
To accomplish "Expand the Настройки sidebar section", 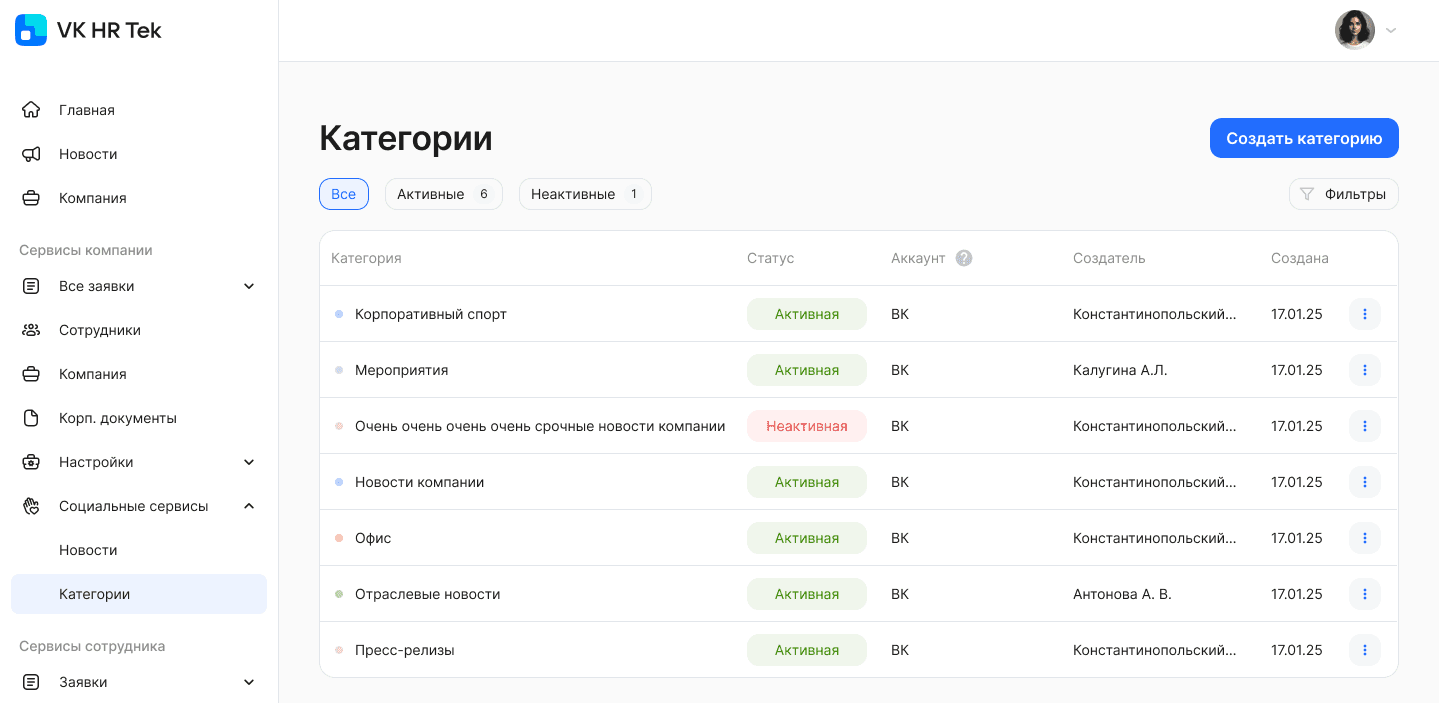I will [x=249, y=462].
